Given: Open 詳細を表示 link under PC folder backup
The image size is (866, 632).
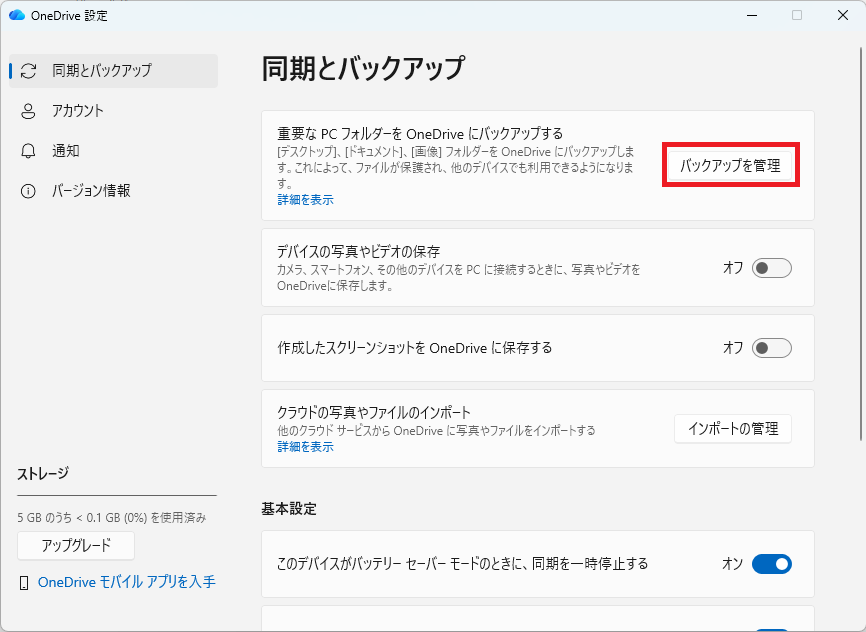Looking at the screenshot, I should [x=305, y=200].
